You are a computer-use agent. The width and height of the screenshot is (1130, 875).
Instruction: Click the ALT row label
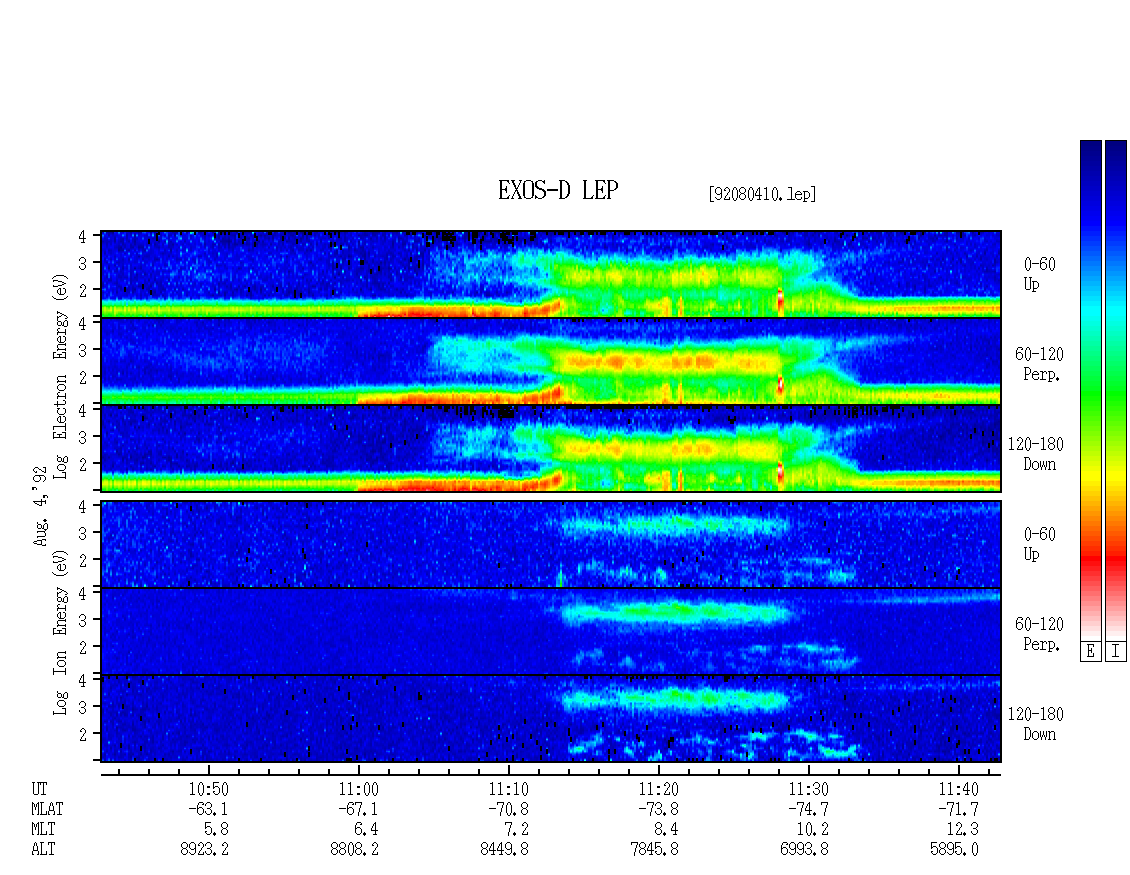pos(43,850)
